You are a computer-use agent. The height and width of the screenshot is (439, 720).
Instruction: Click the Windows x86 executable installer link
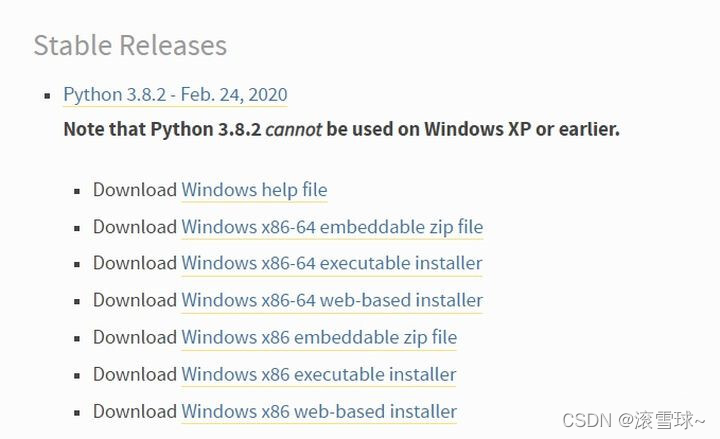tap(319, 374)
